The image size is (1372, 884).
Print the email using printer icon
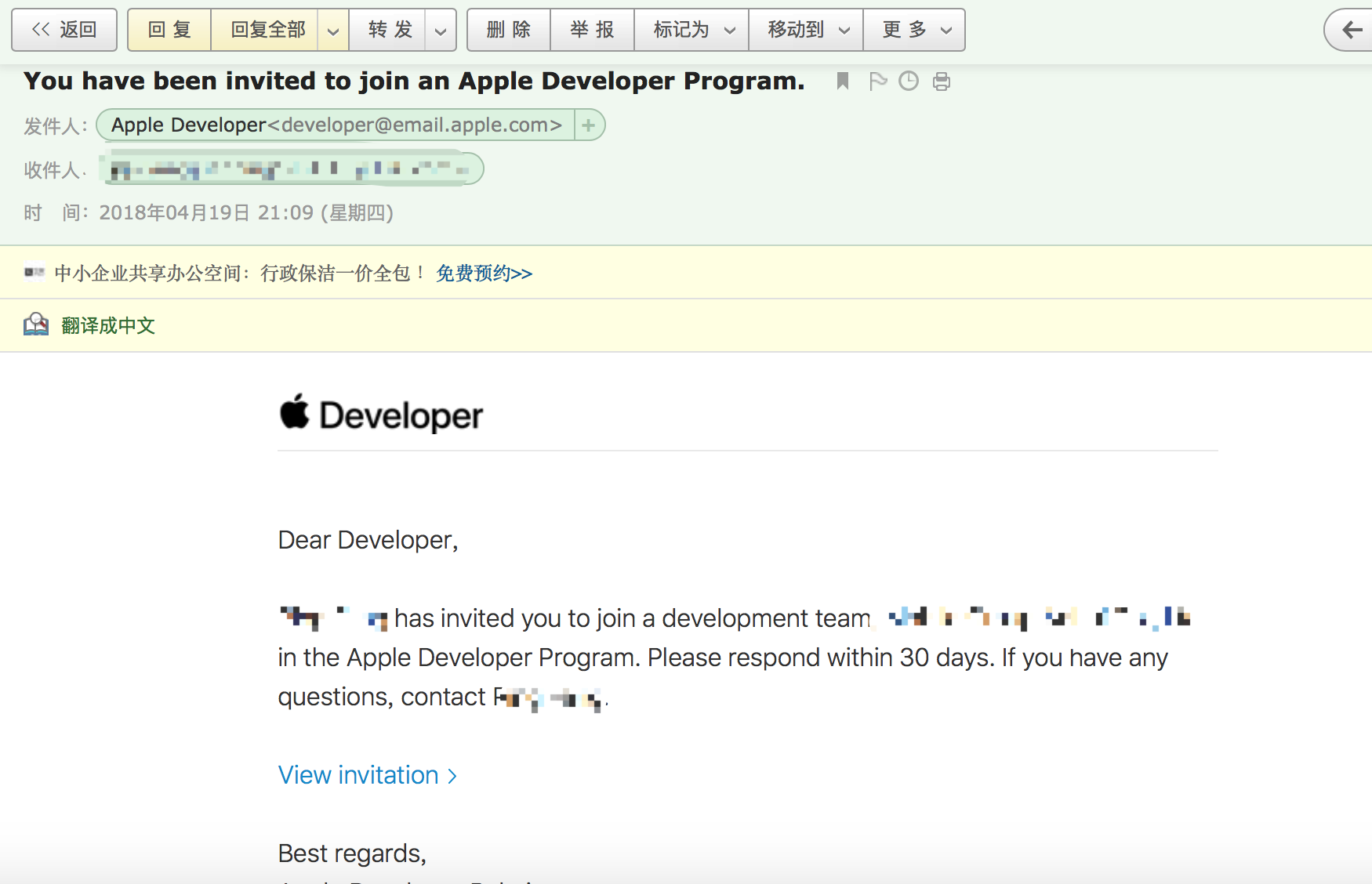[942, 82]
